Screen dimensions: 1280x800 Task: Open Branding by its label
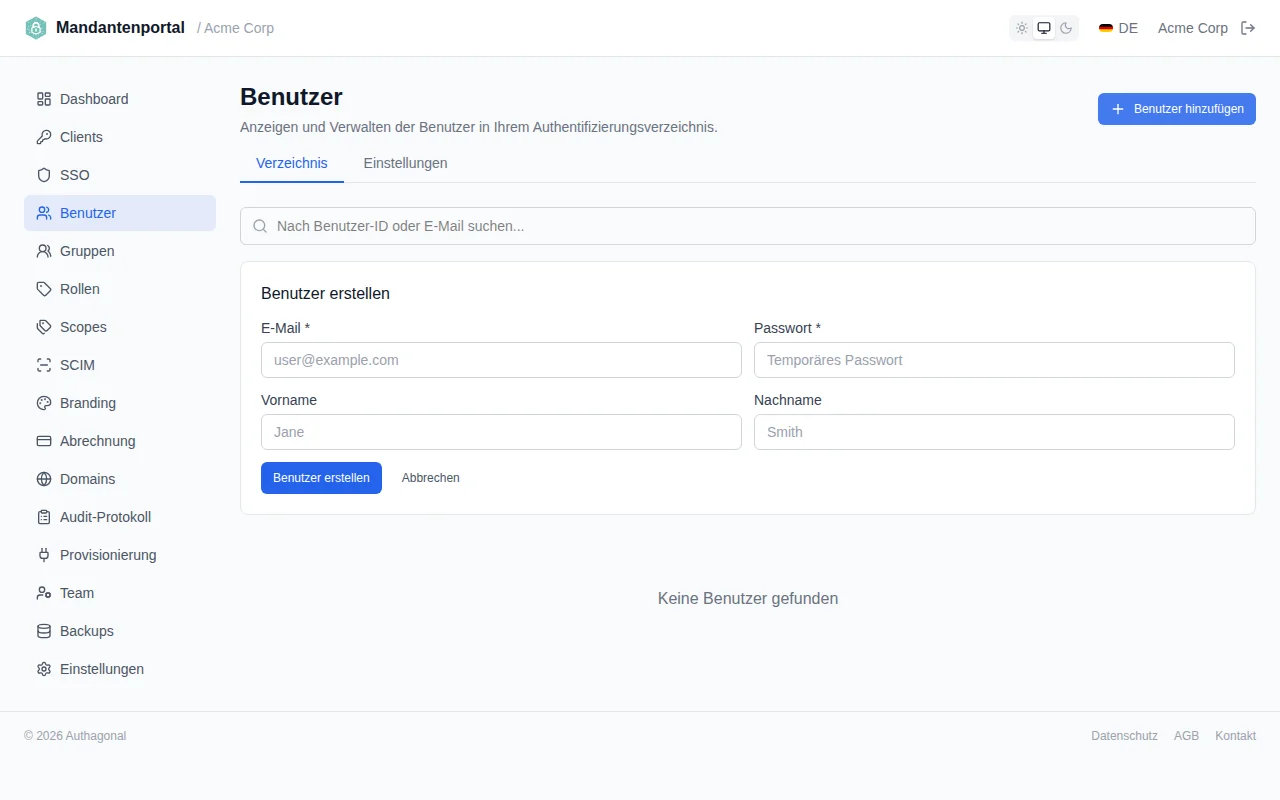point(88,403)
